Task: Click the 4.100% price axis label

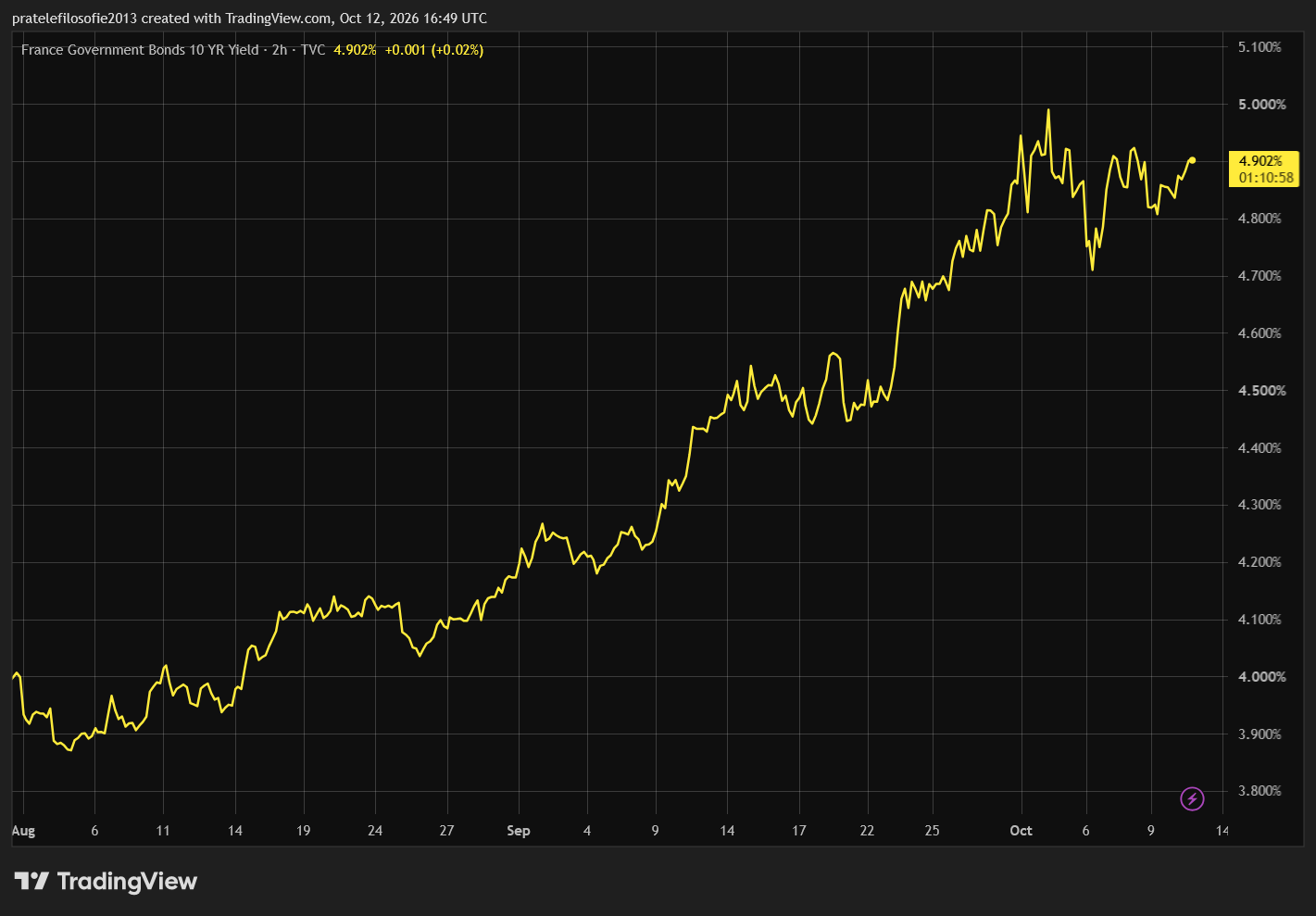Action: [1260, 620]
